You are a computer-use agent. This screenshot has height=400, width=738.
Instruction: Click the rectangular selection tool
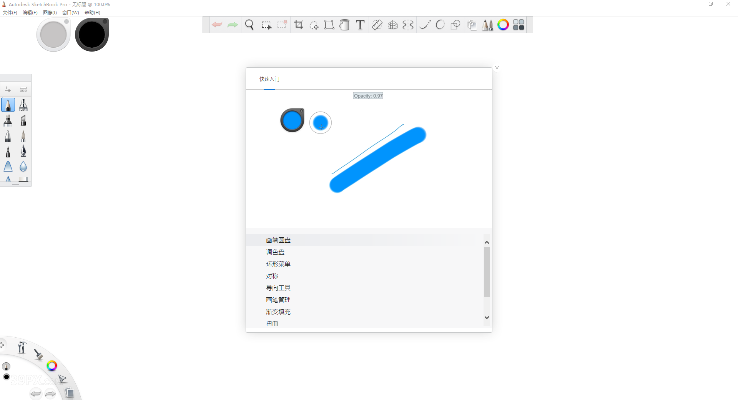(266, 25)
